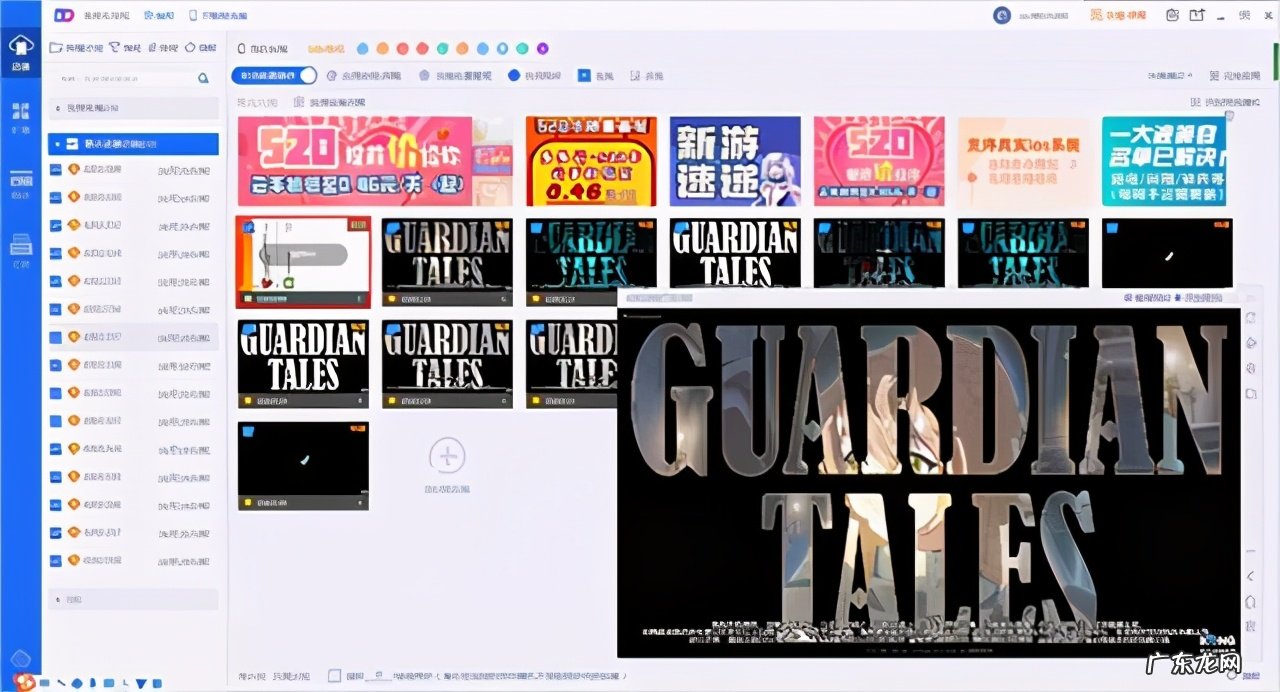
Task: Expand the gray group header at list bottom
Action: (x=133, y=599)
